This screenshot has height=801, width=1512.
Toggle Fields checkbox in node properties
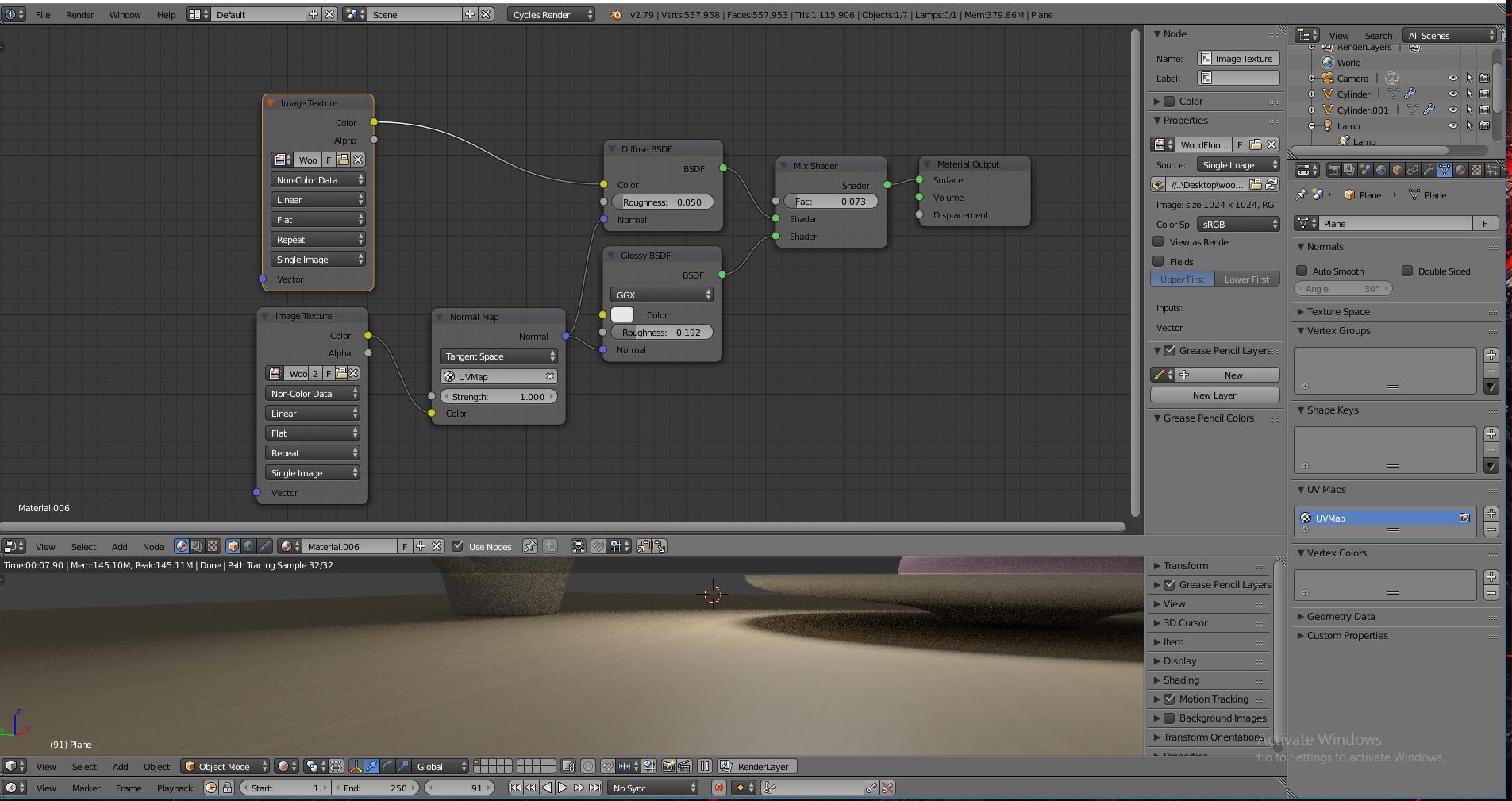[x=1159, y=261]
